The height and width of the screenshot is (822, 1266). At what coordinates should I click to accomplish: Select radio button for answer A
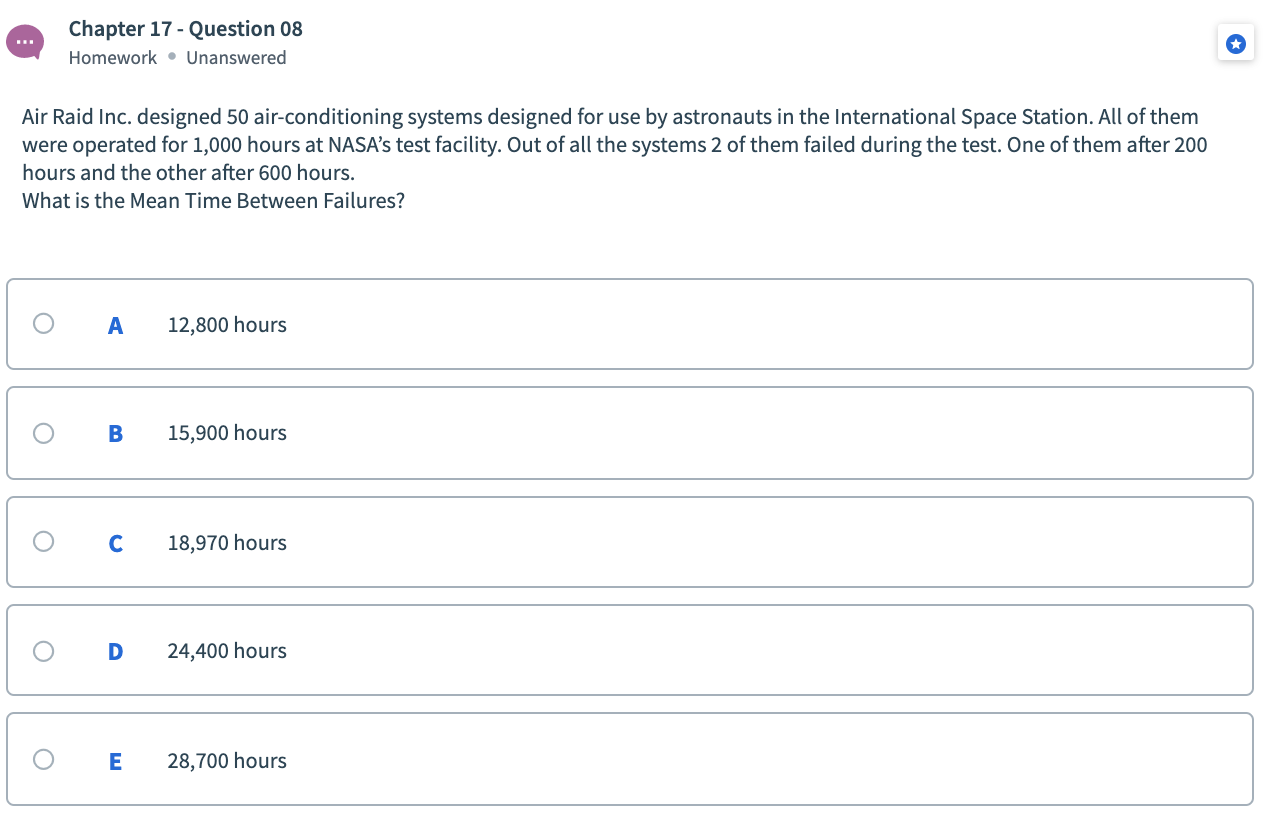click(42, 323)
